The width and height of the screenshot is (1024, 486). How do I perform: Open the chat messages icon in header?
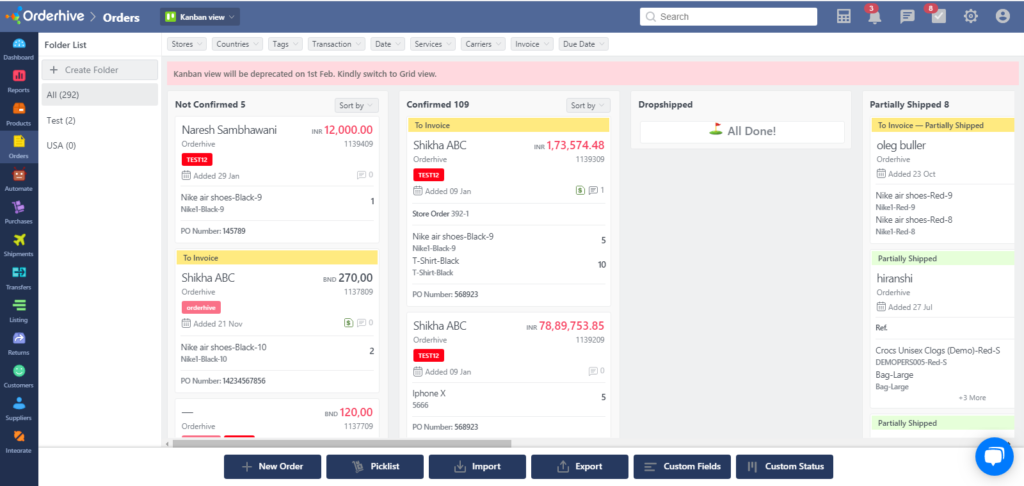coord(907,17)
